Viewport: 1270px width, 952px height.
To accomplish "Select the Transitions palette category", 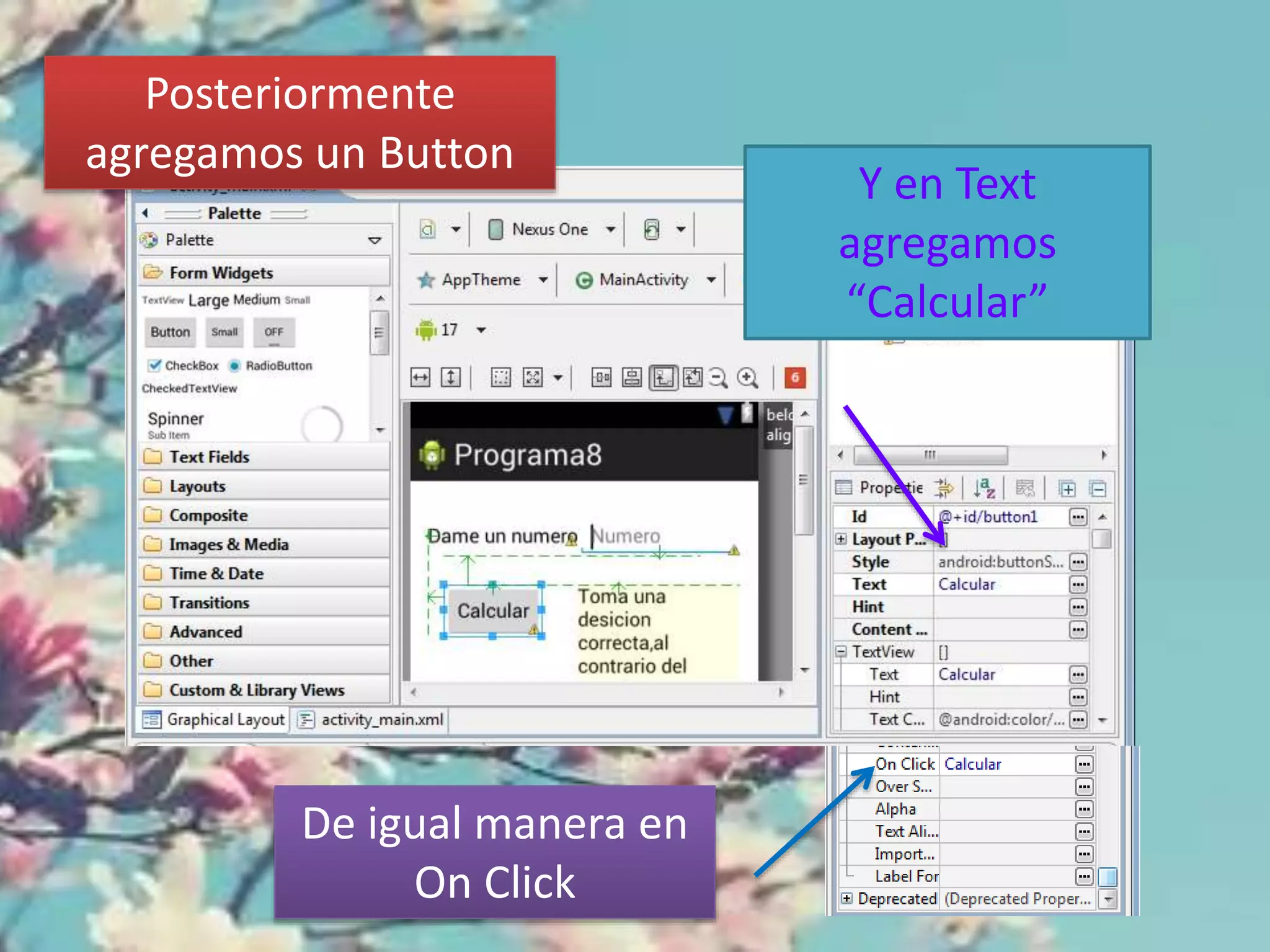I will tap(265, 602).
